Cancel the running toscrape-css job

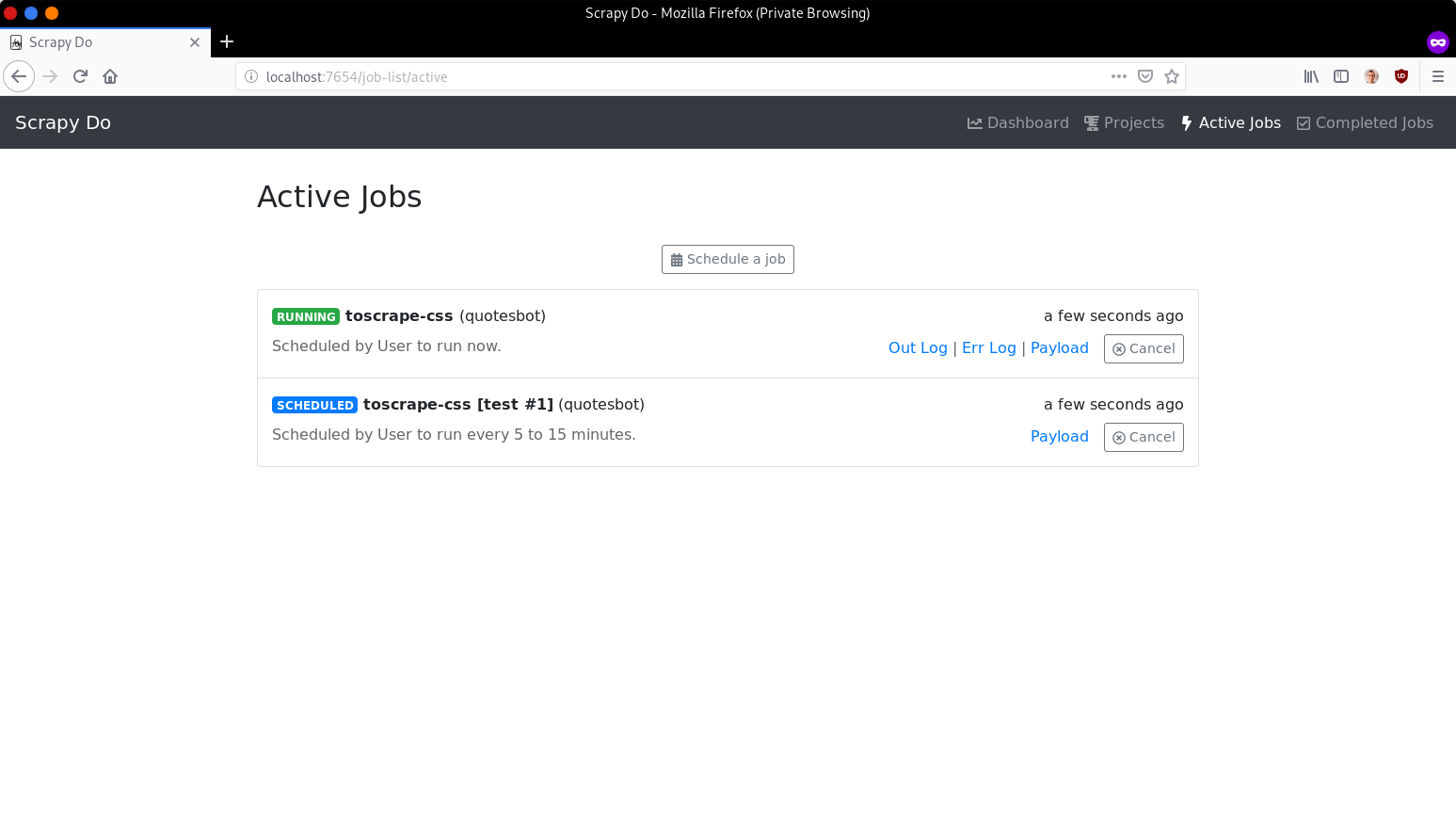click(x=1144, y=348)
